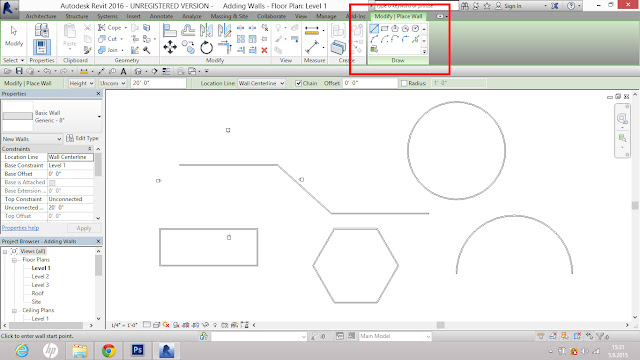Open the Annotate ribbon tab

161,16
